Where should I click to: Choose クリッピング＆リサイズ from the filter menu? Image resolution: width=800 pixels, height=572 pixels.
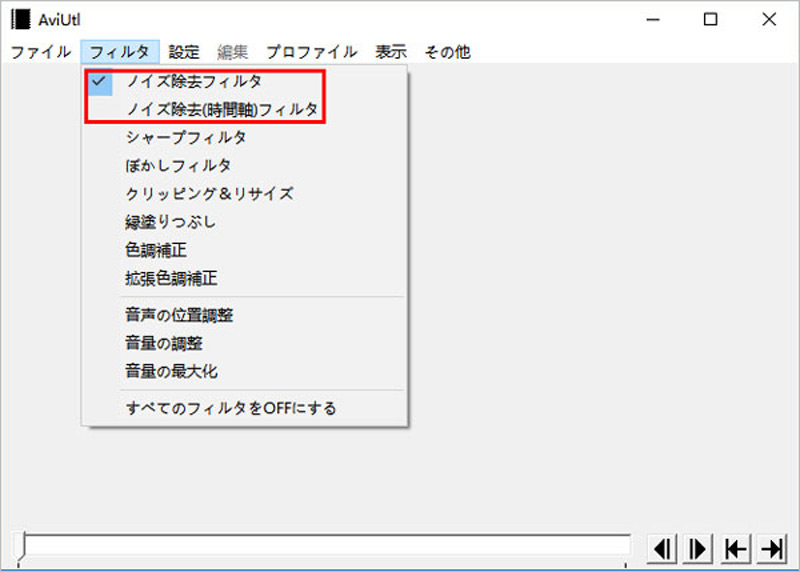tap(209, 194)
